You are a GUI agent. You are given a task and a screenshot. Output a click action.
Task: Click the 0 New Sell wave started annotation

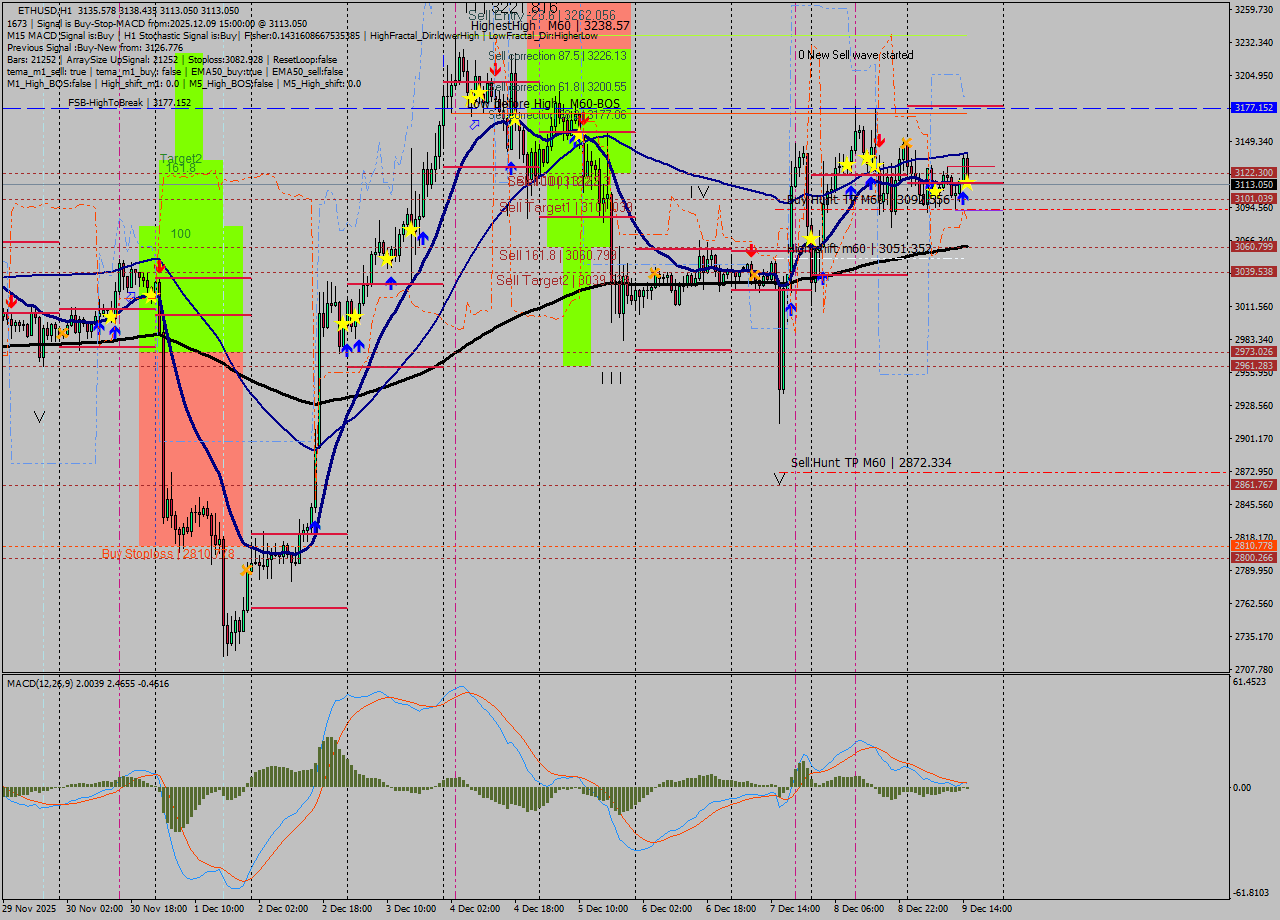click(855, 55)
